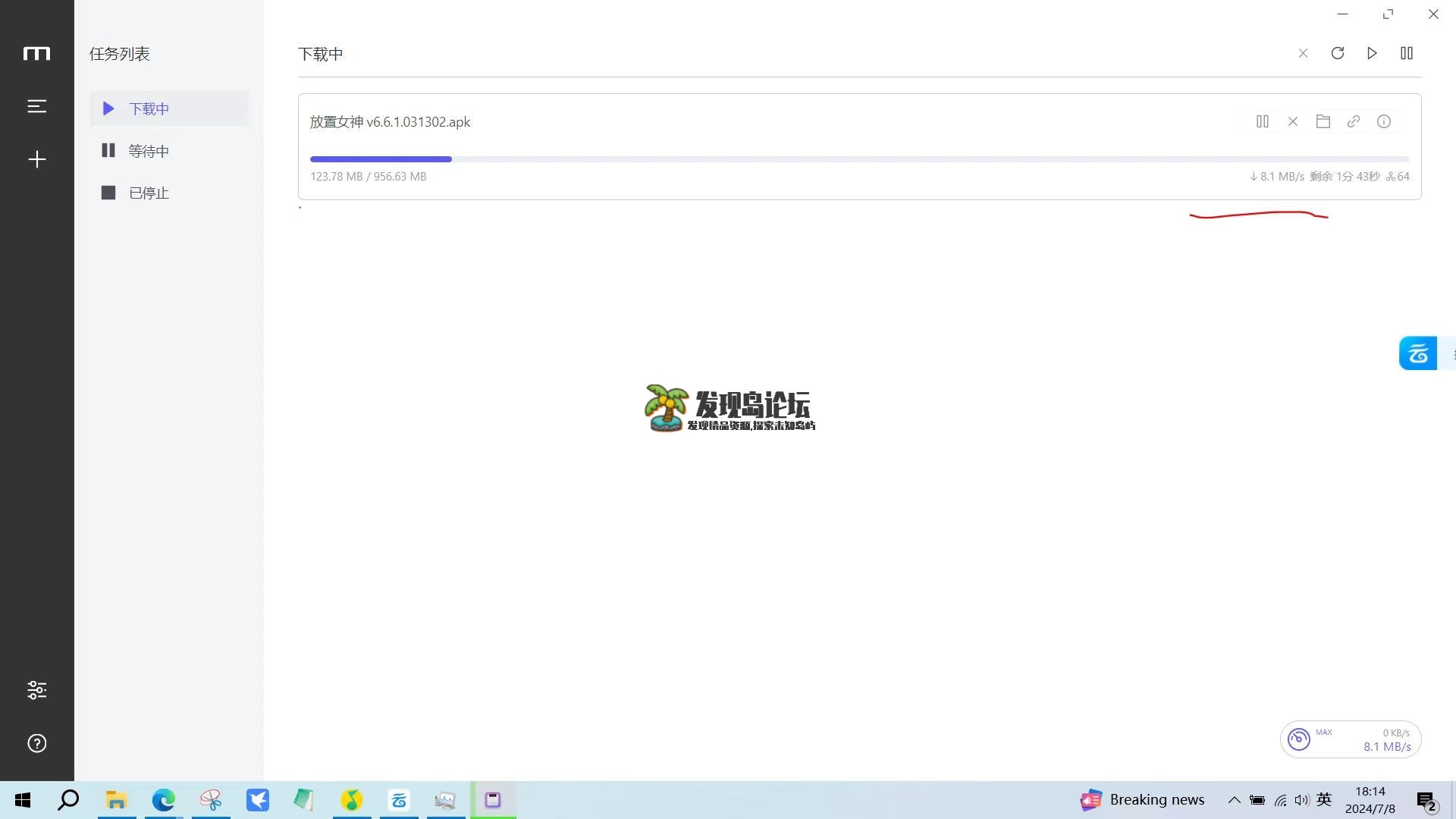Viewport: 1456px width, 819px height.
Task: Click the remaining time 剩余 1分 43秒
Action: point(1345,177)
